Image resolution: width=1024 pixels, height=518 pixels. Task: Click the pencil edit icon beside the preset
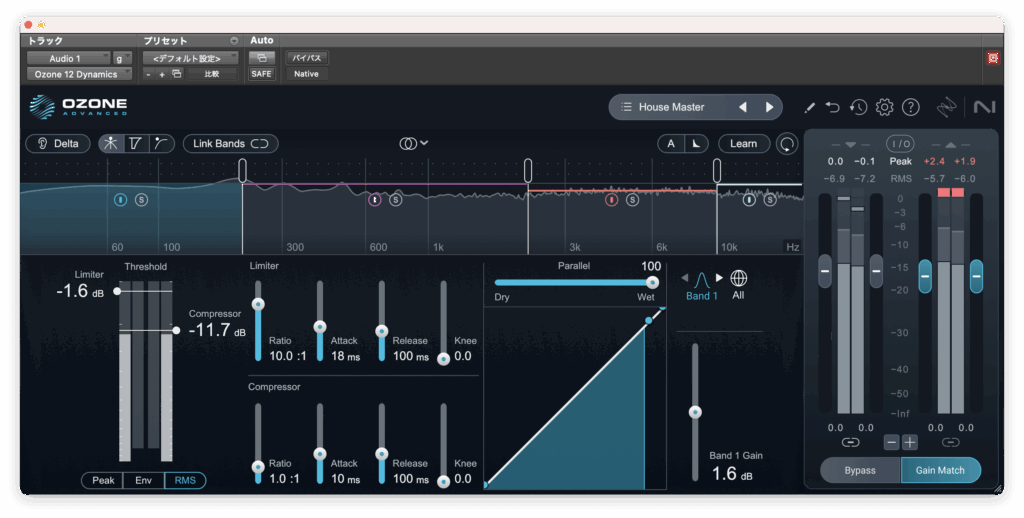click(x=809, y=107)
